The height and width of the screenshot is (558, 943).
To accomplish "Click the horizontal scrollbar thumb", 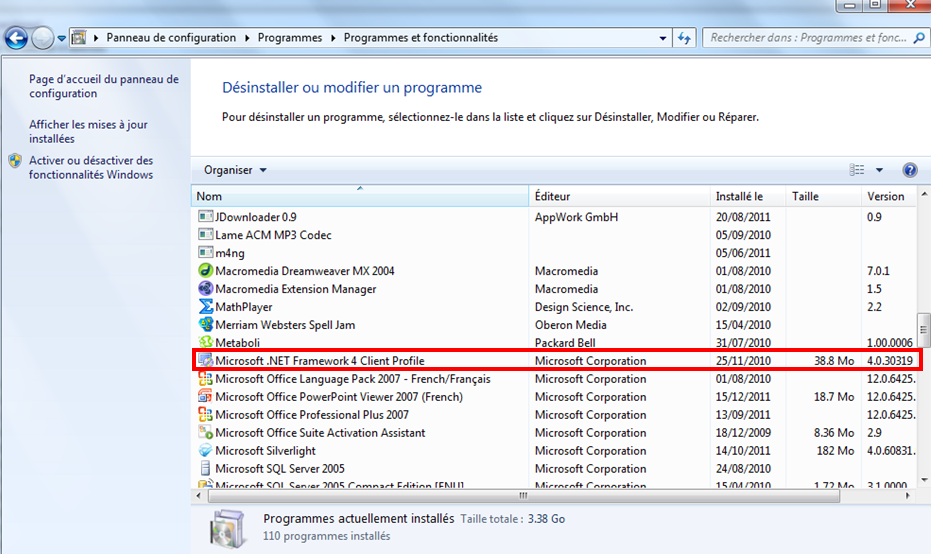I will click(x=523, y=495).
